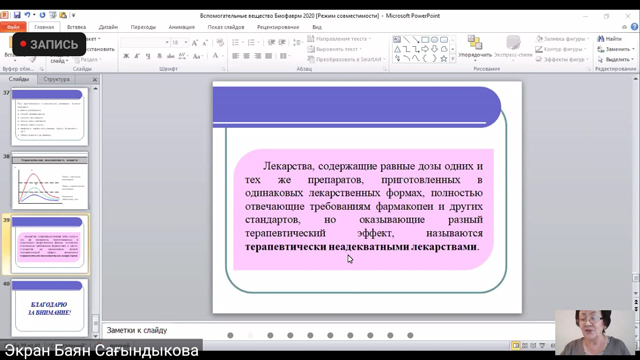The height and width of the screenshot is (360, 640).
Task: Switch to the Анимация ribbon tab
Action: pyautogui.click(x=182, y=27)
